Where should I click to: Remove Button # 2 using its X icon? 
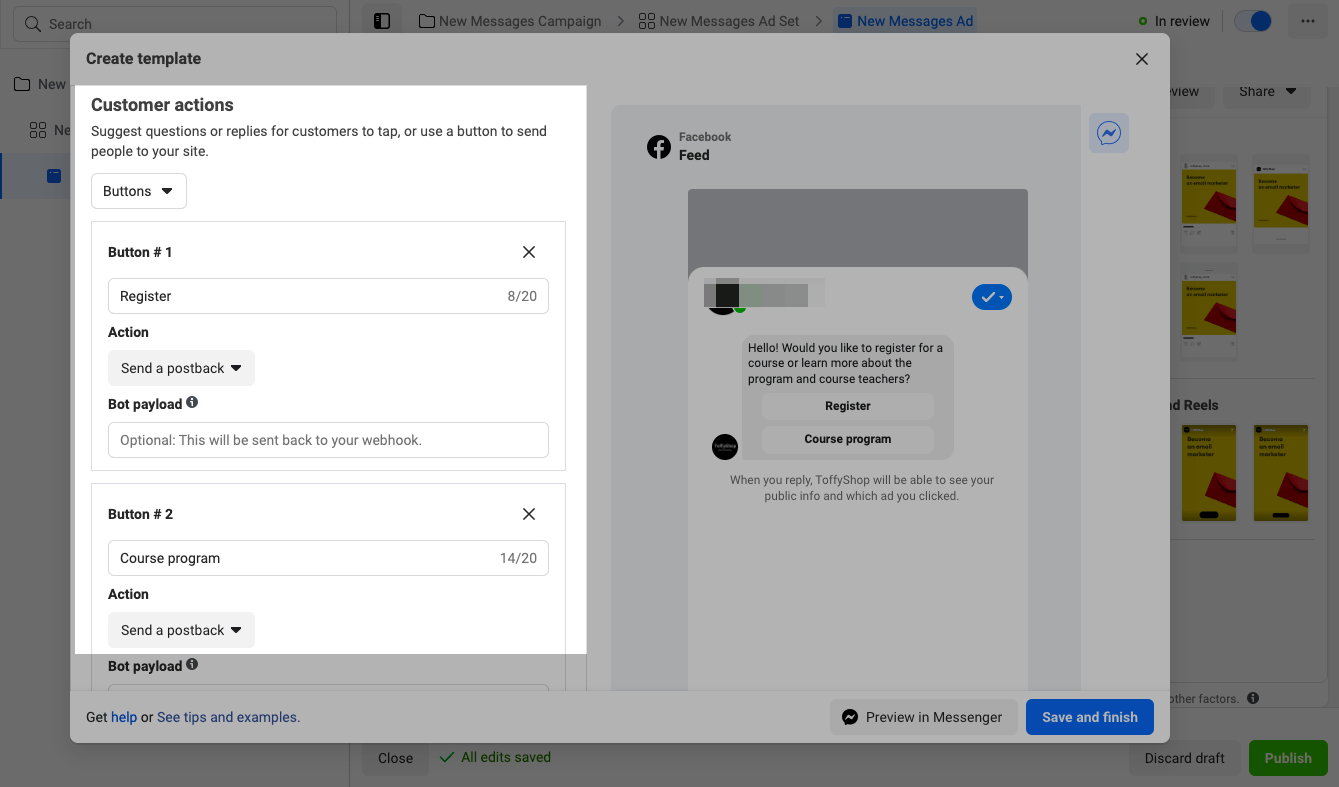point(529,514)
